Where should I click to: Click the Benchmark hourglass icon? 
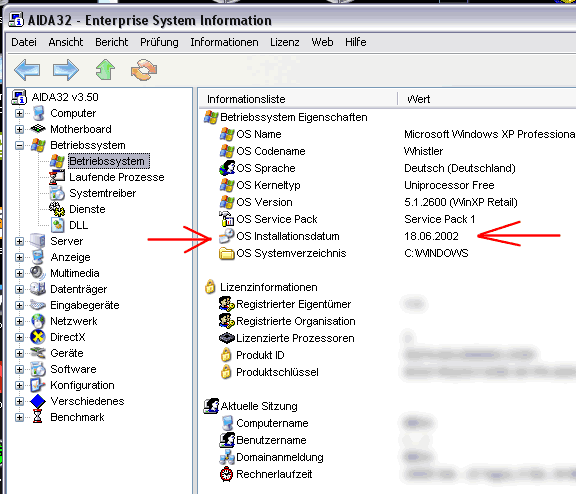click(x=37, y=417)
